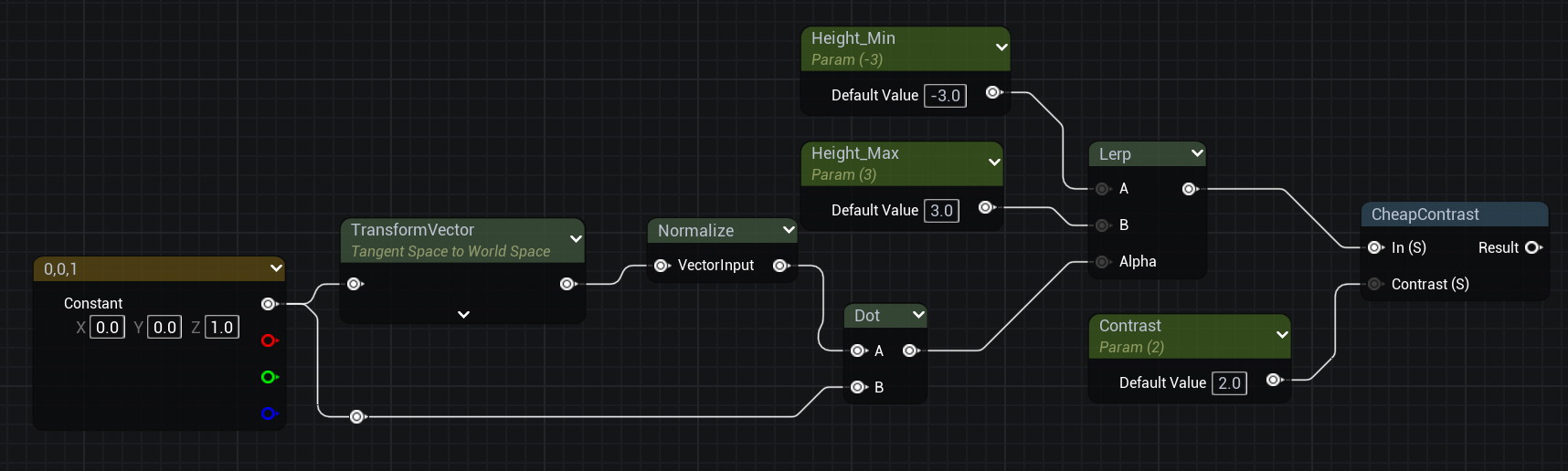Click the Lerp Alpha input pin
Screen dimensions: 1568x471
click(1103, 262)
